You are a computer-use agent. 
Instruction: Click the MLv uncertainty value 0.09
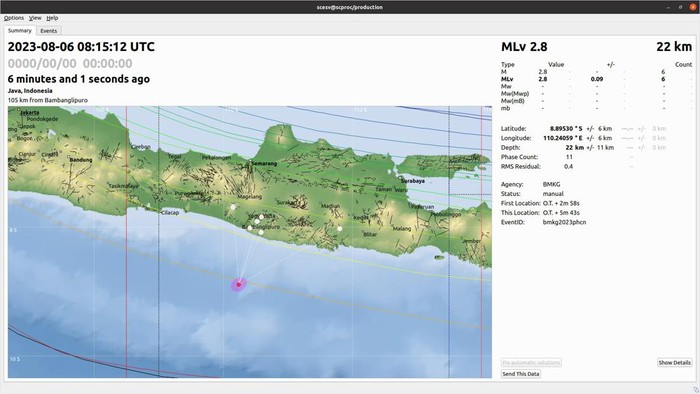[x=597, y=79]
